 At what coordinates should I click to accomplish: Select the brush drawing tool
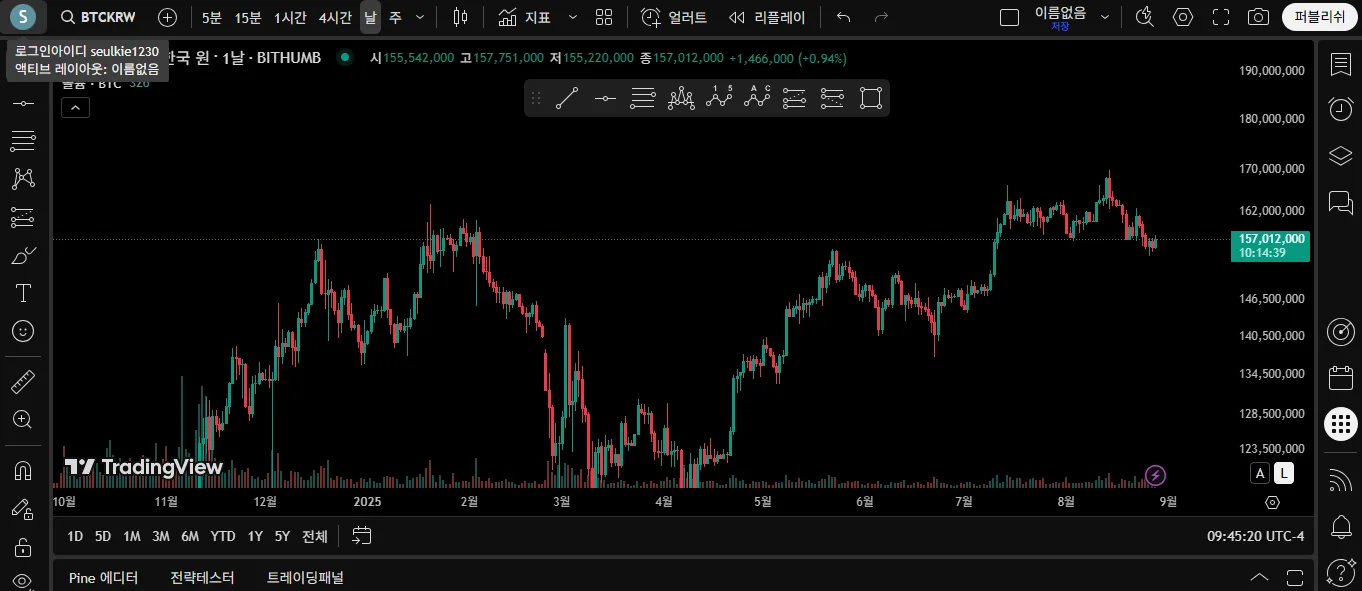pyautogui.click(x=22, y=255)
